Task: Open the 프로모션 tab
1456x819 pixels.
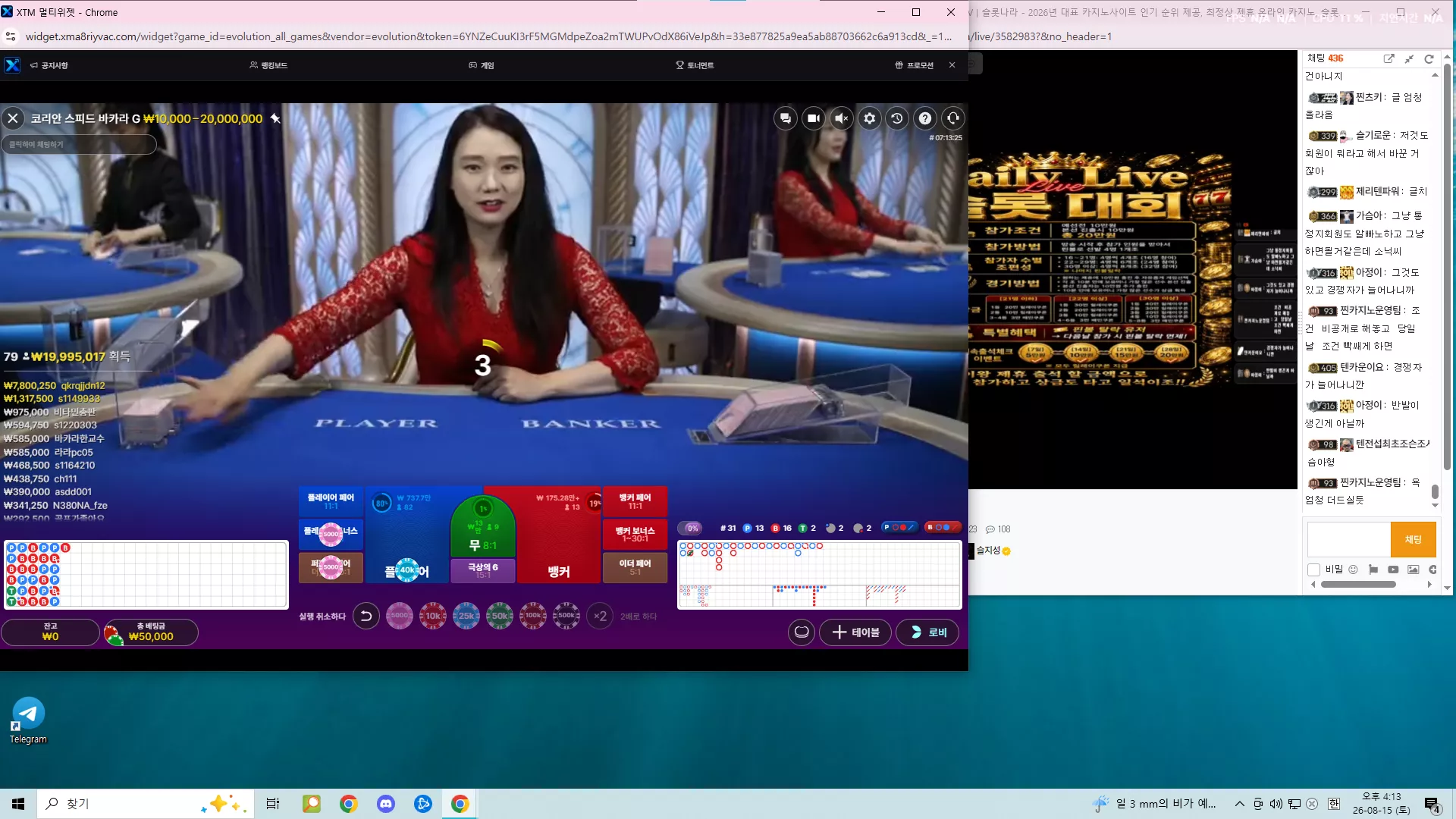Action: pos(914,65)
